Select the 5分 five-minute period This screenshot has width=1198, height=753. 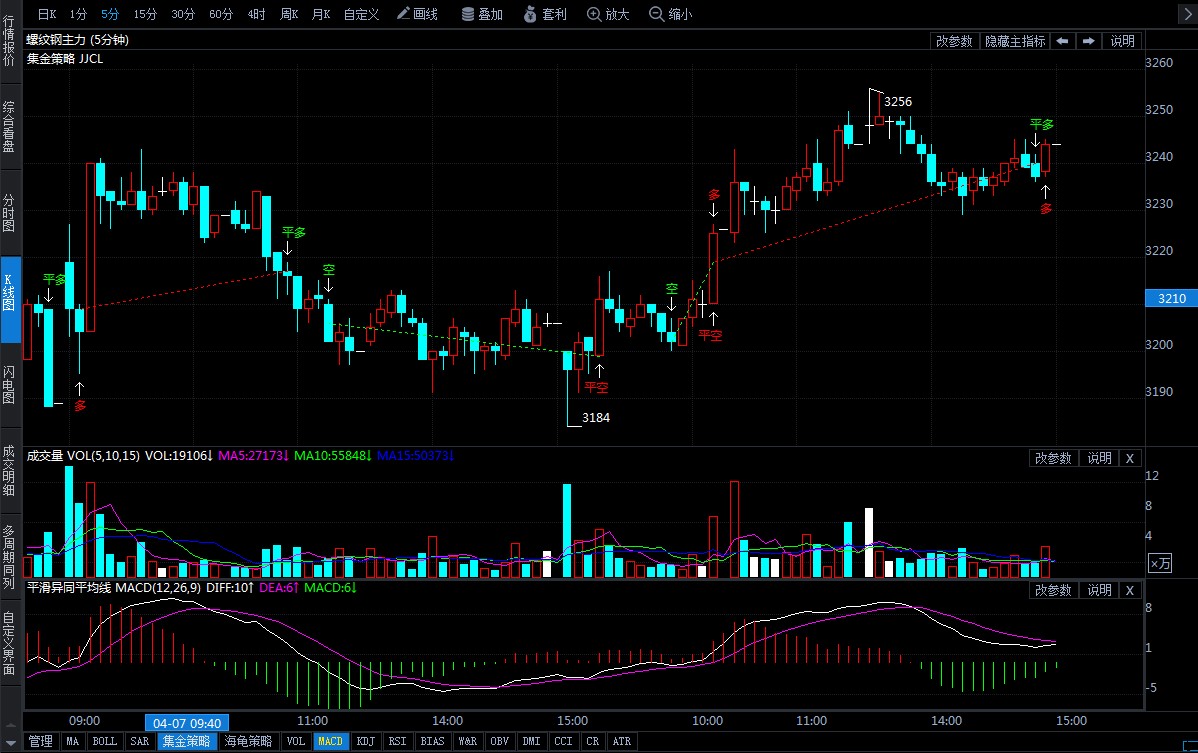[x=110, y=14]
